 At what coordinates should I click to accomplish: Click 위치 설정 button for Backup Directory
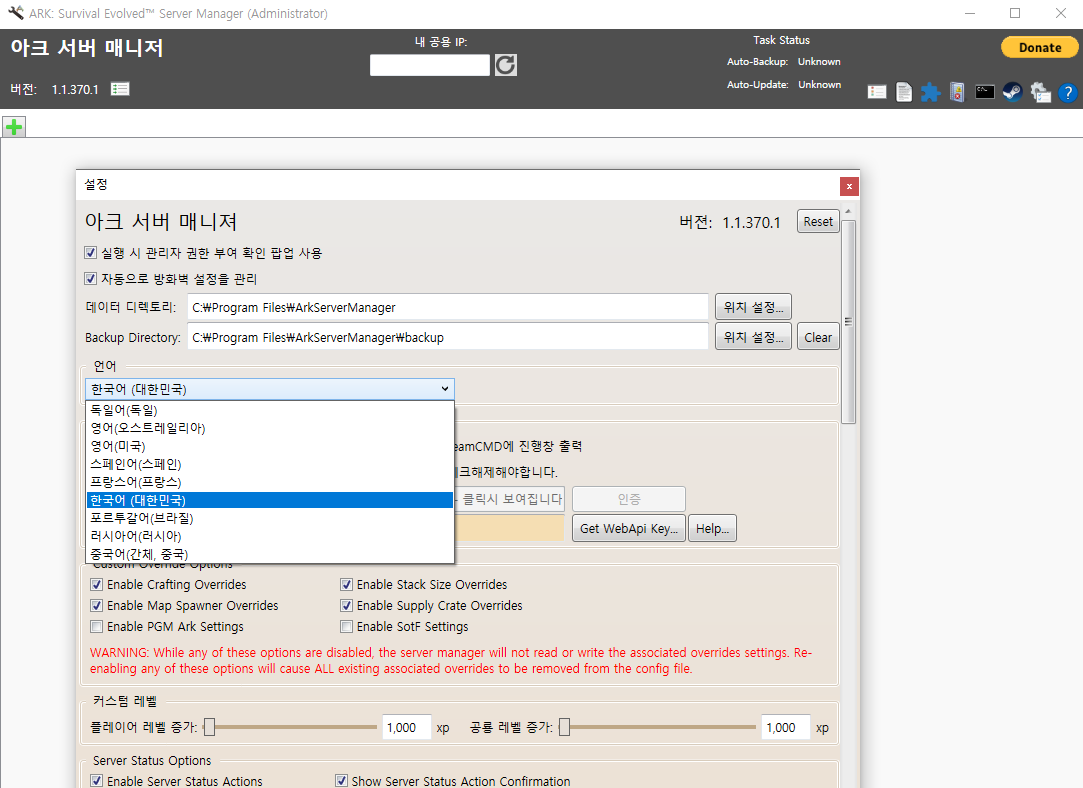coord(754,337)
